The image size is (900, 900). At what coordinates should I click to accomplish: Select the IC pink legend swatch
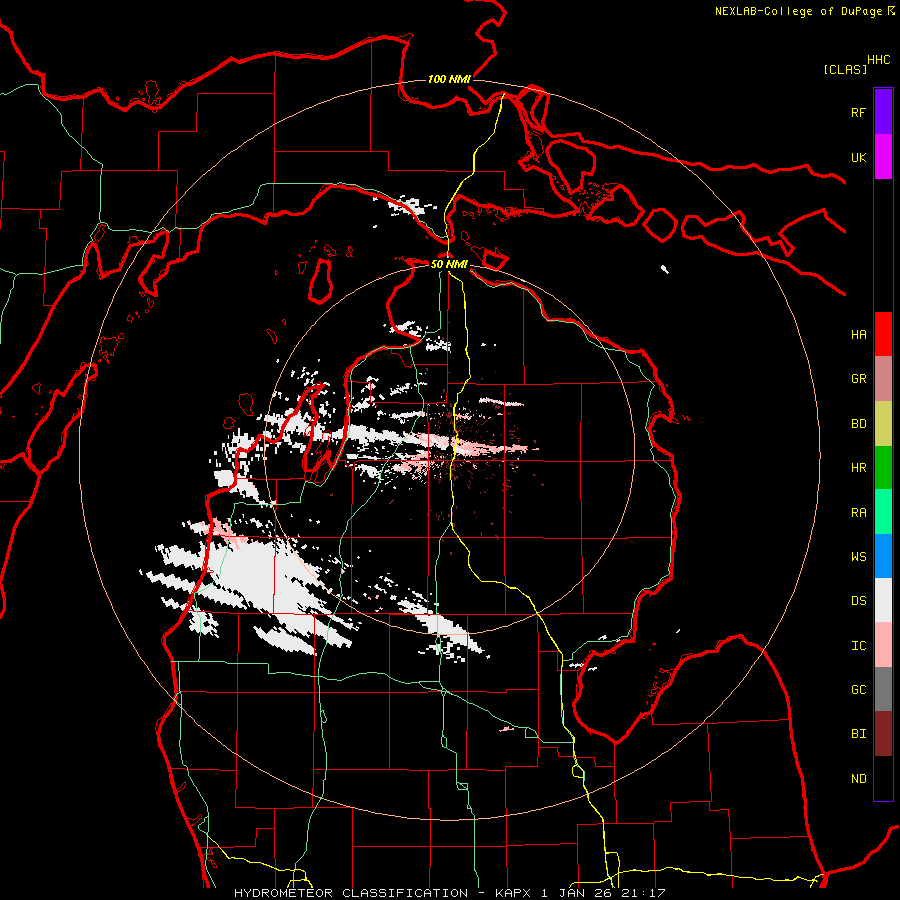(x=883, y=645)
